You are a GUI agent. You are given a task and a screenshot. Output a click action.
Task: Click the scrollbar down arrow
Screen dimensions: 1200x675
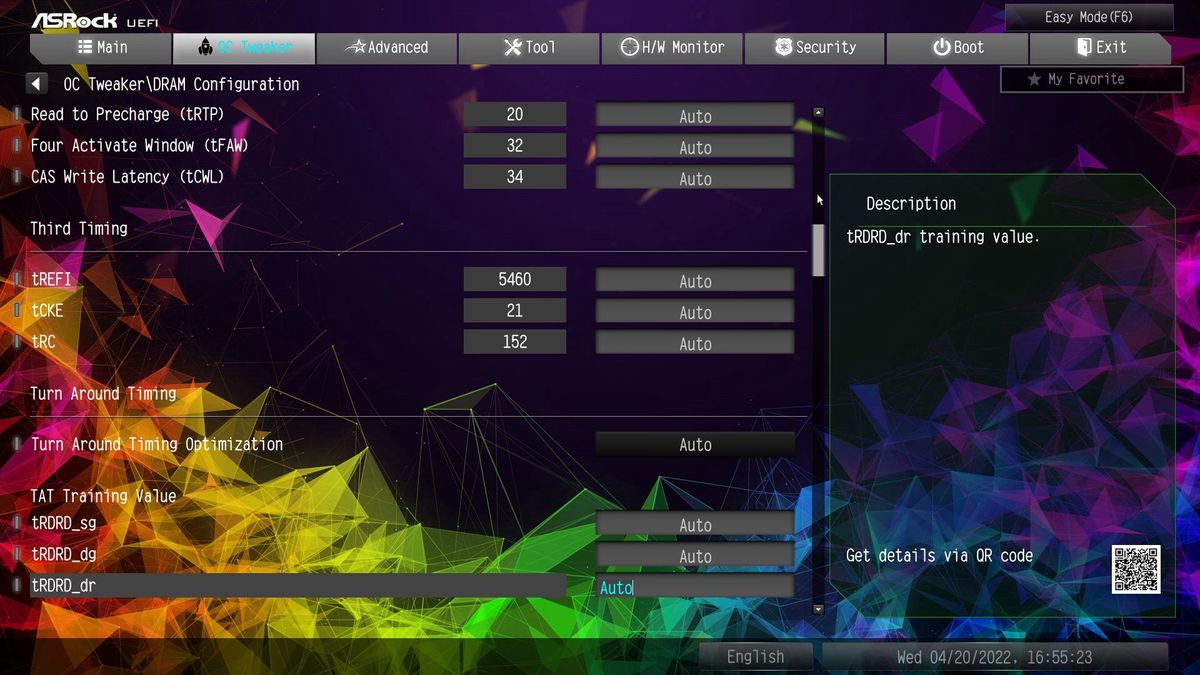tap(818, 608)
